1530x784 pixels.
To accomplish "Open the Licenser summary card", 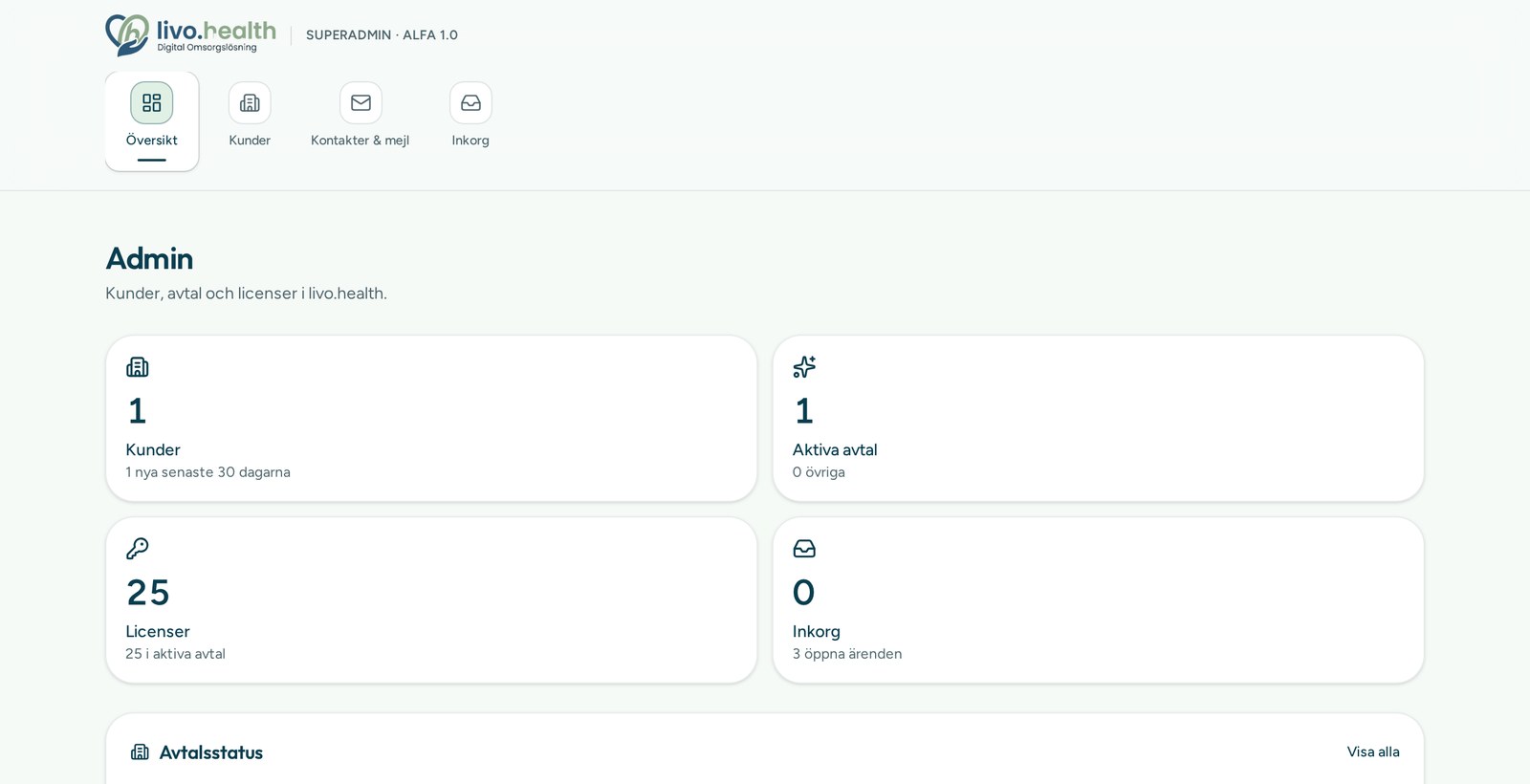I will 431,600.
